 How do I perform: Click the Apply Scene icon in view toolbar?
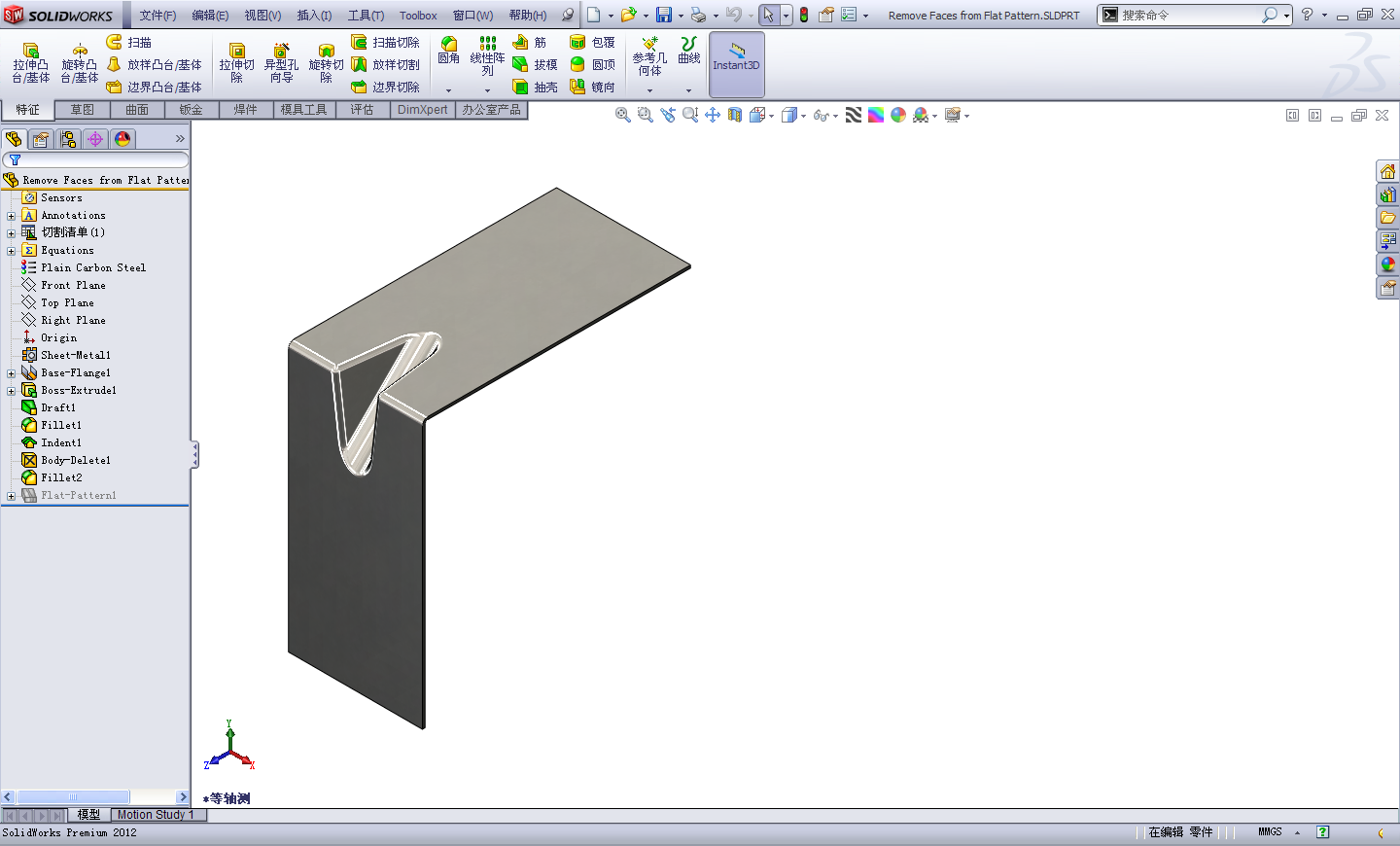point(921,115)
